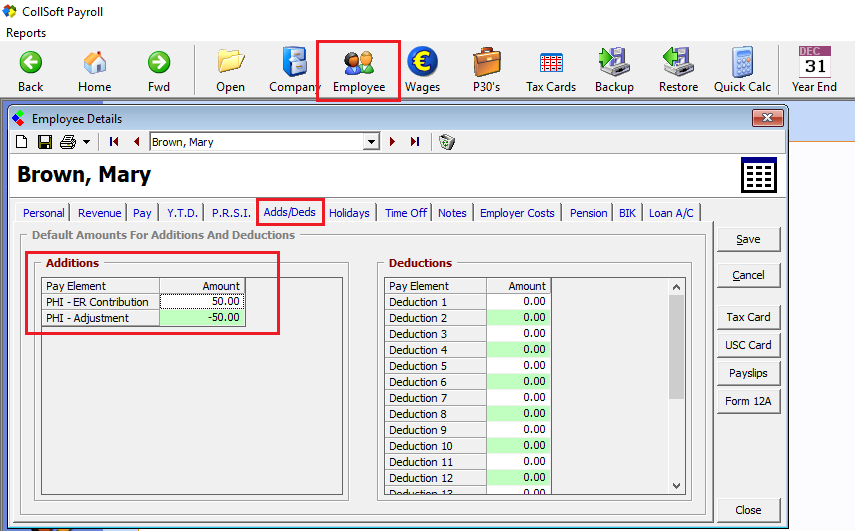
Task: Select the Employer Costs tab
Action: click(x=517, y=213)
